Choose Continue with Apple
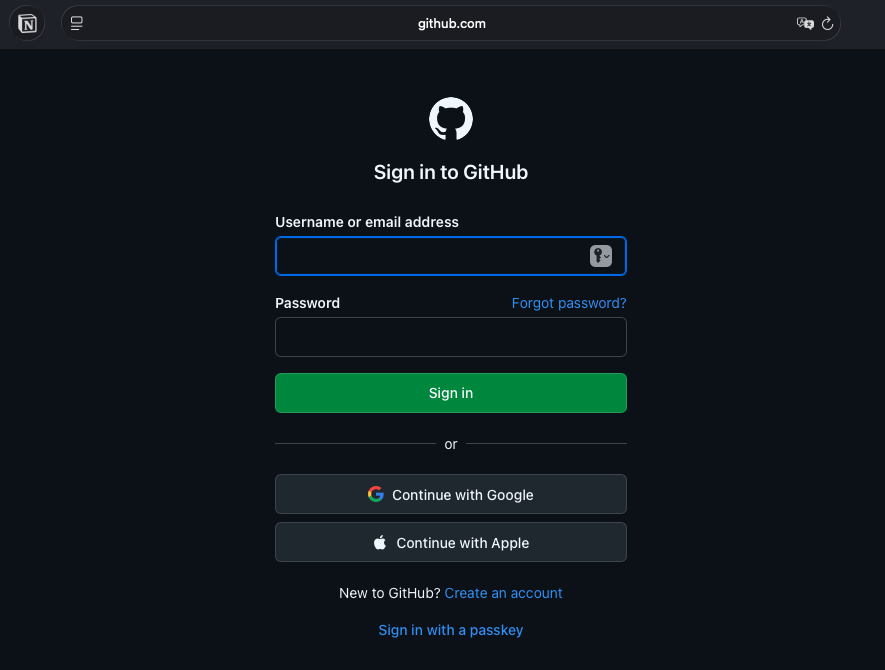The height and width of the screenshot is (670, 885). pos(451,543)
